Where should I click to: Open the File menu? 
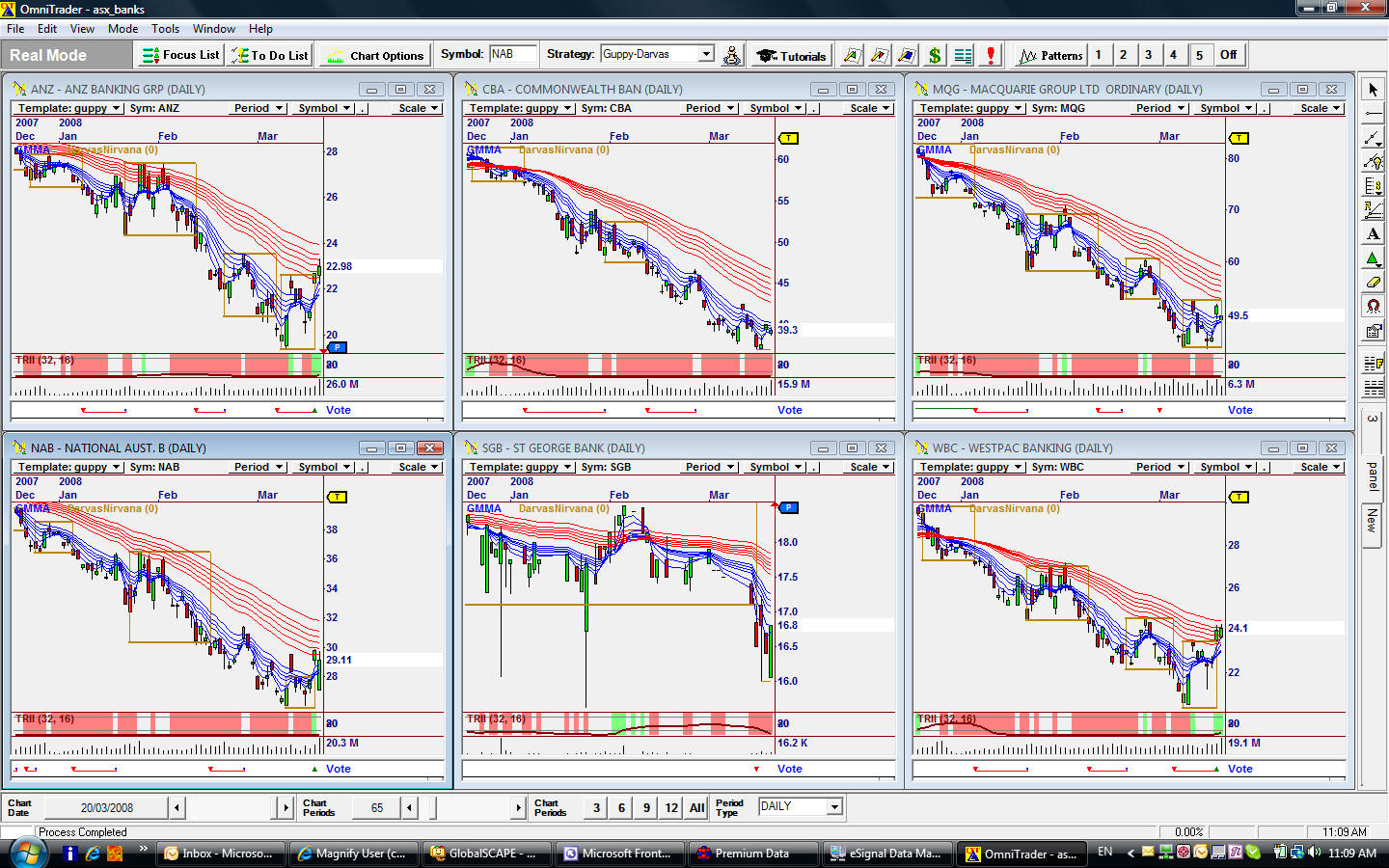pyautogui.click(x=15, y=28)
